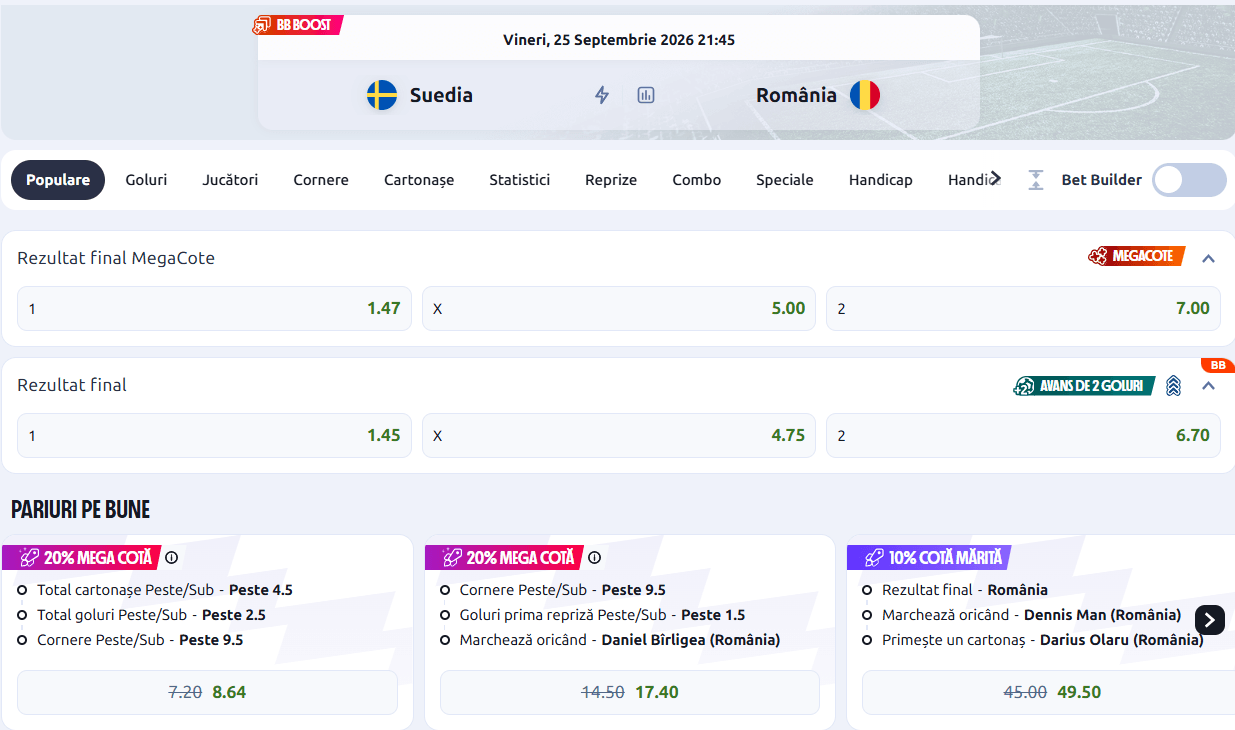Show more market tabs with the right arrow

[x=995, y=178]
